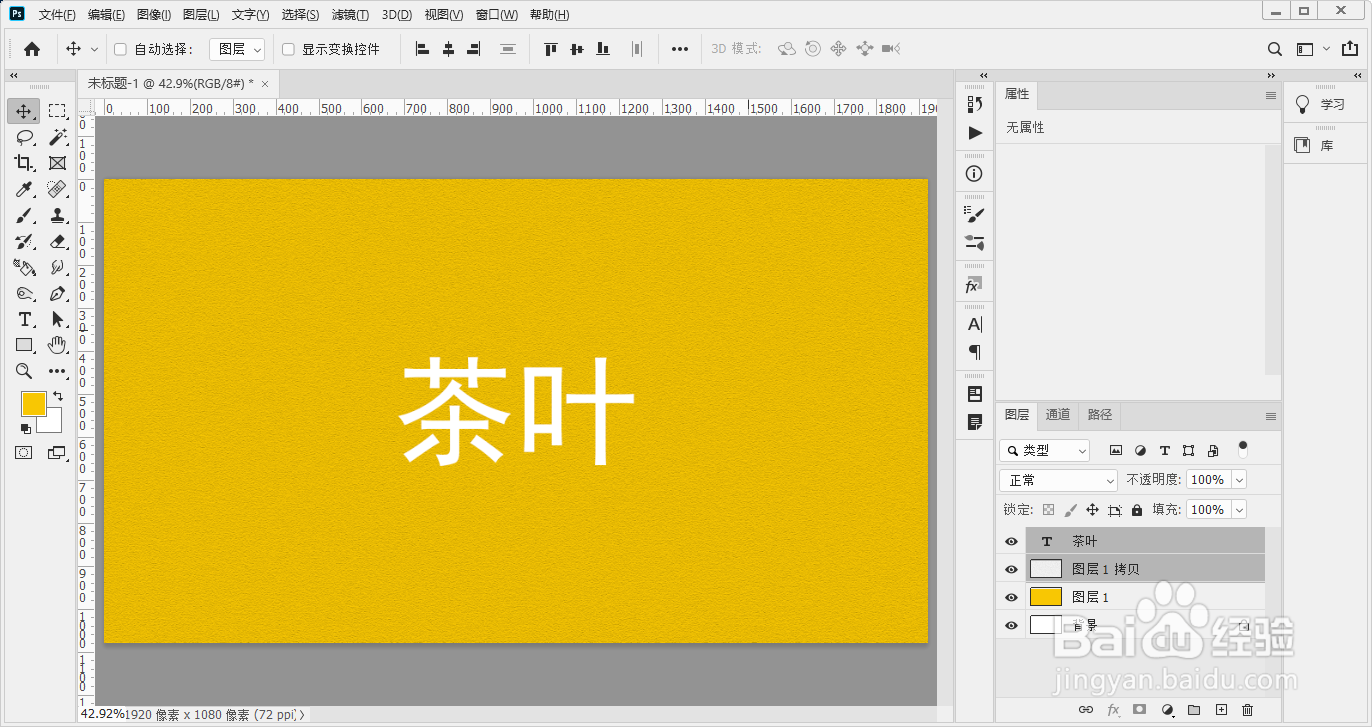Open the 图像(I) menu
This screenshot has width=1372, height=727.
[x=154, y=15]
